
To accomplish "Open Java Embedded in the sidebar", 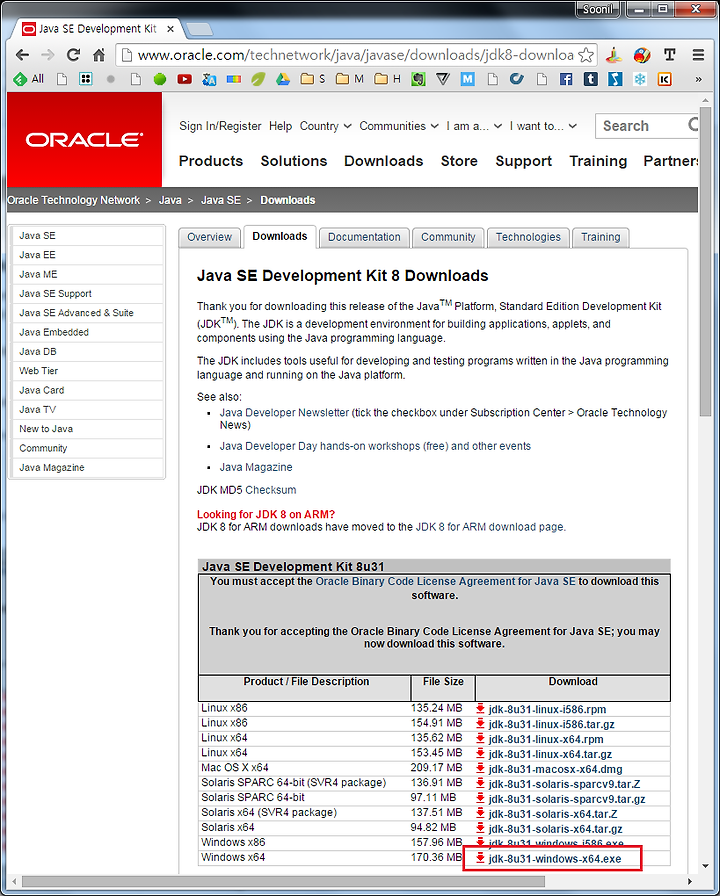I will [x=89, y=332].
